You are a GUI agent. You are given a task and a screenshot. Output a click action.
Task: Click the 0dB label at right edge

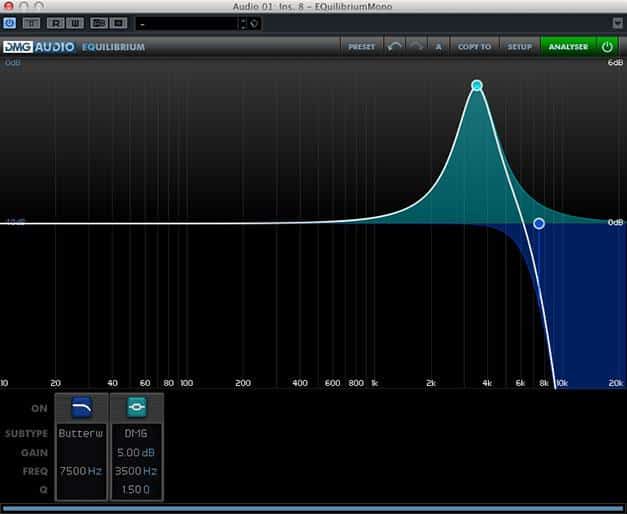(615, 222)
